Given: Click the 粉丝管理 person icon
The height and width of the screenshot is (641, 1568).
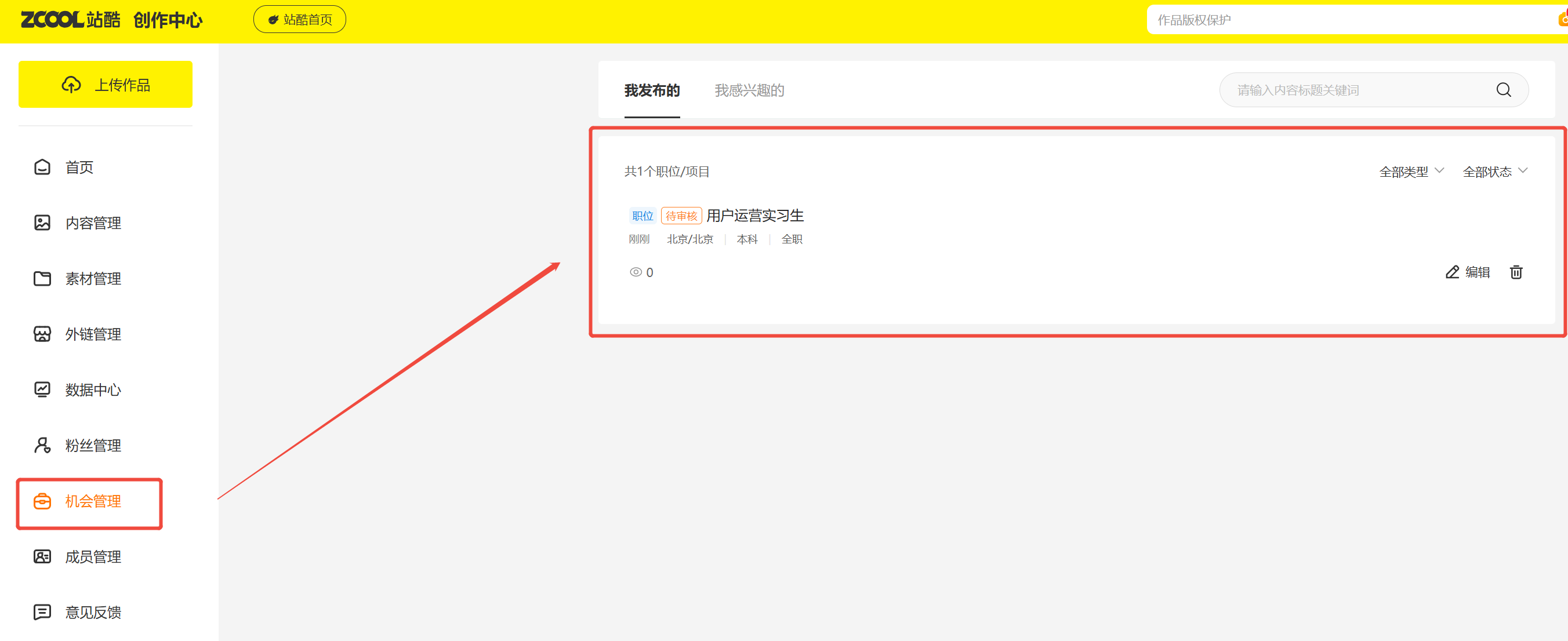Looking at the screenshot, I should point(42,445).
